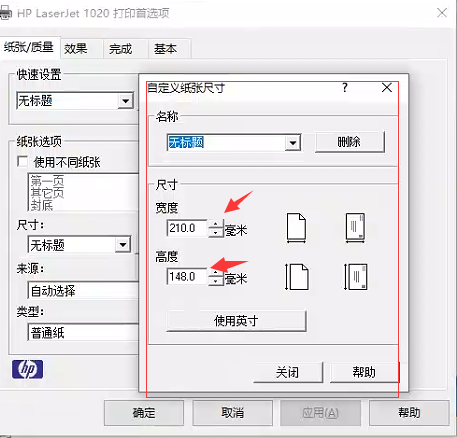Image resolution: width=457 pixels, height=438 pixels.
Task: Click 帮助 in main preferences window
Action: click(409, 413)
